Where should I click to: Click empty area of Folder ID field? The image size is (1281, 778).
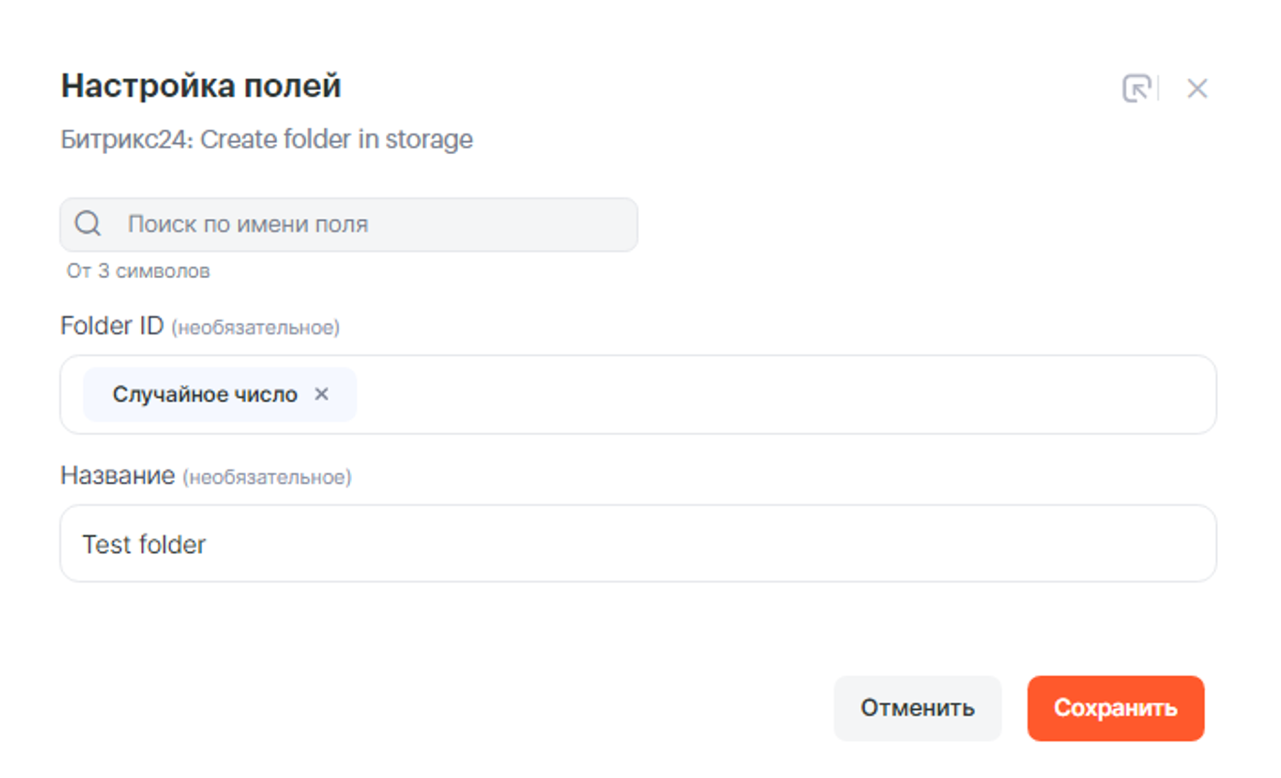point(780,394)
